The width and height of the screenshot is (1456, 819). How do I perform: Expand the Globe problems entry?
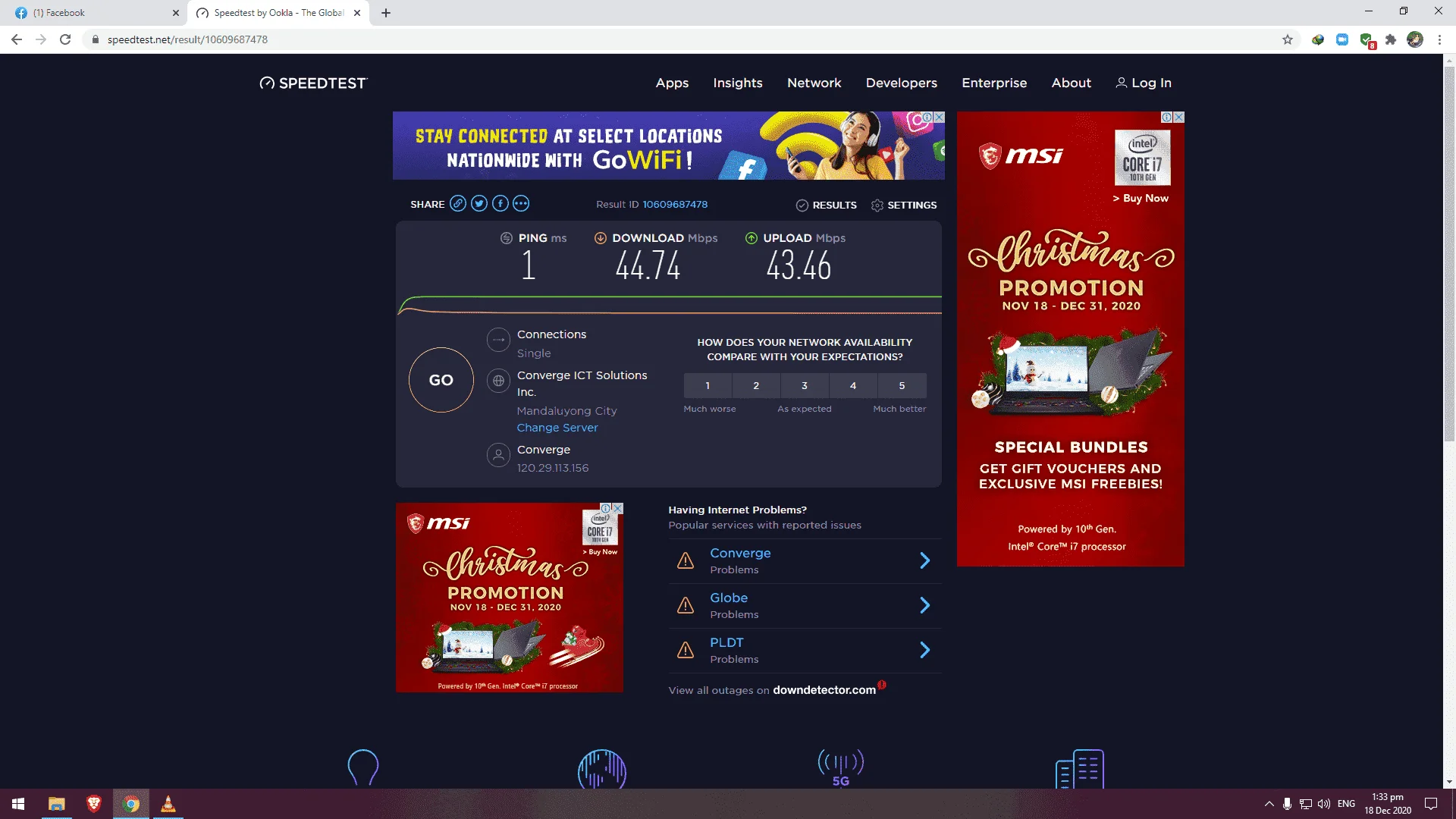click(x=924, y=605)
